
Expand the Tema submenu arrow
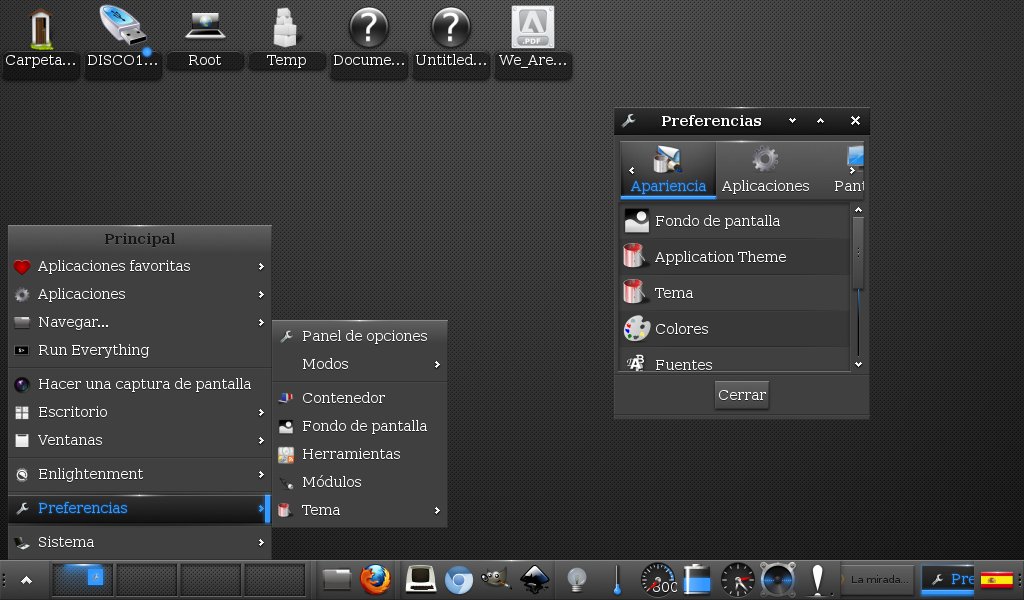pos(437,510)
